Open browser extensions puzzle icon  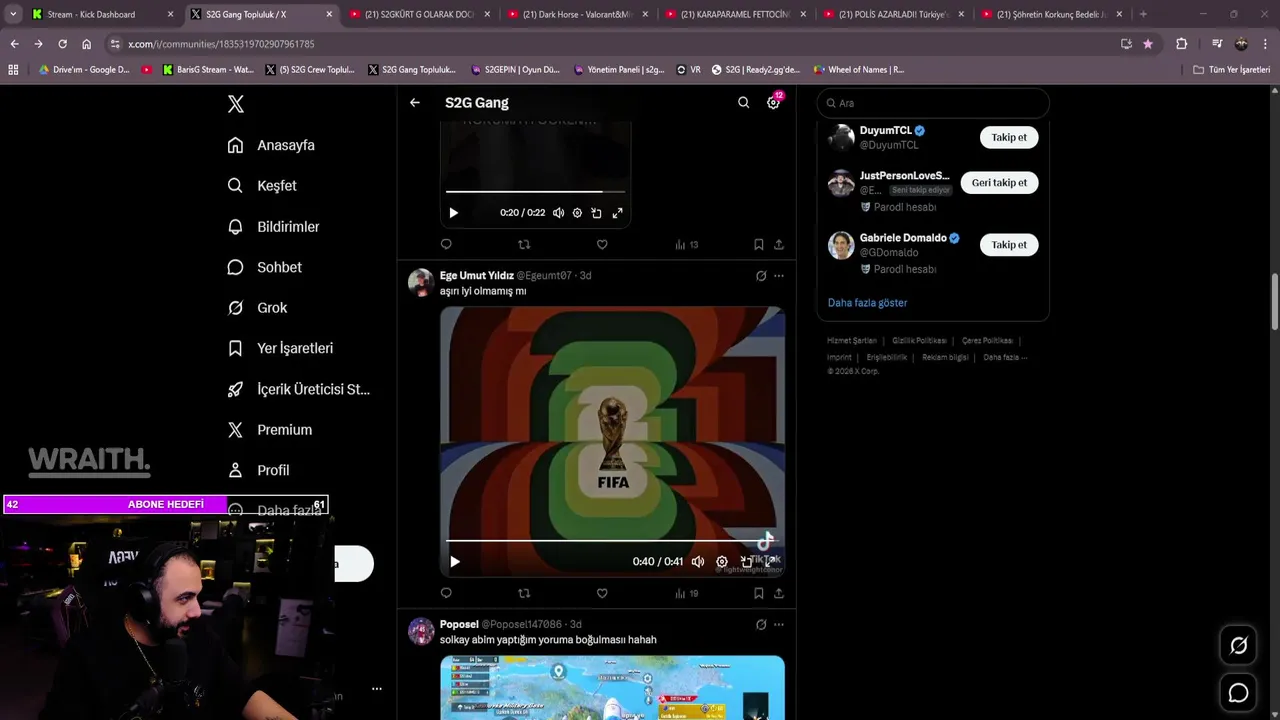pyautogui.click(x=1181, y=44)
